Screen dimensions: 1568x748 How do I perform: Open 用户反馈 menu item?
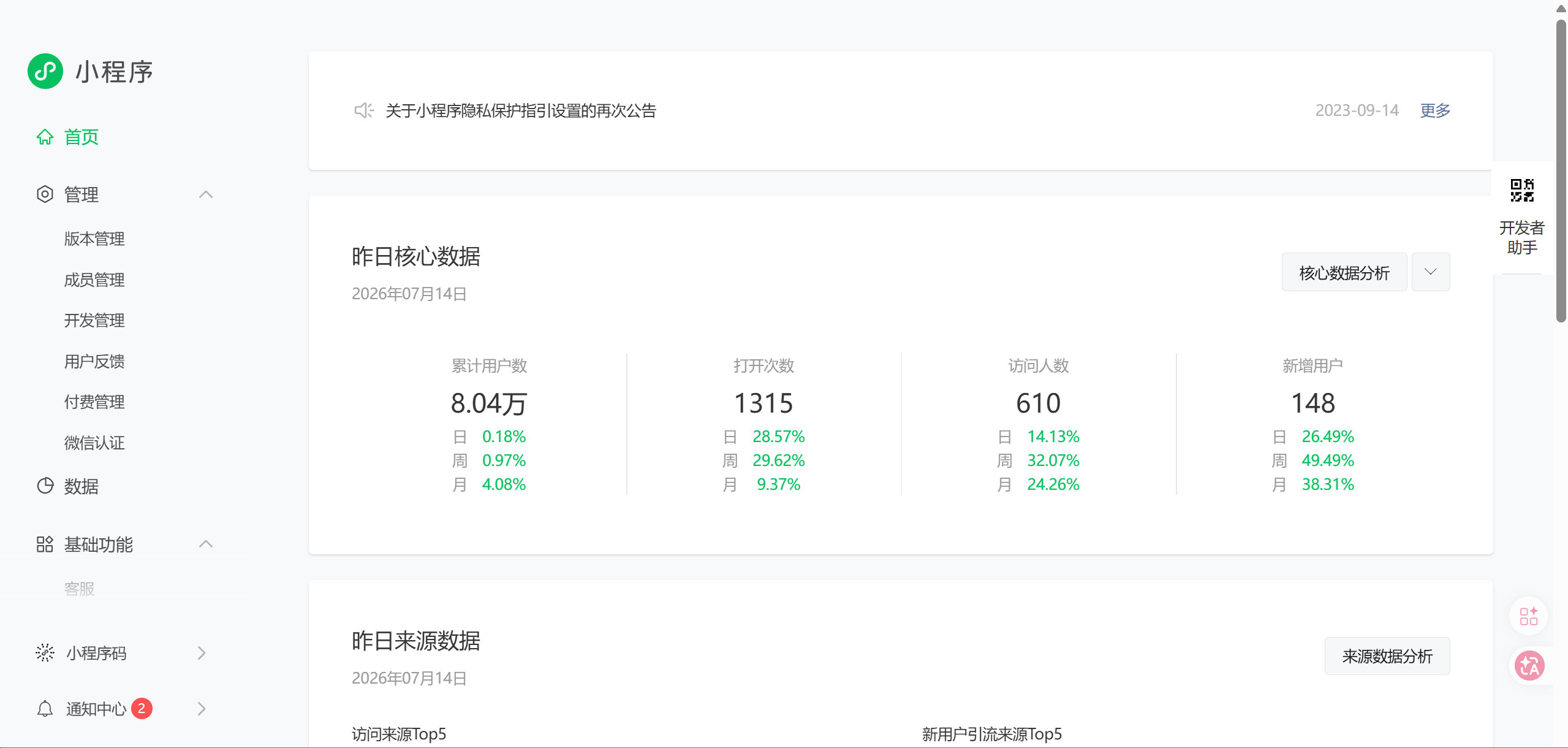click(x=94, y=361)
